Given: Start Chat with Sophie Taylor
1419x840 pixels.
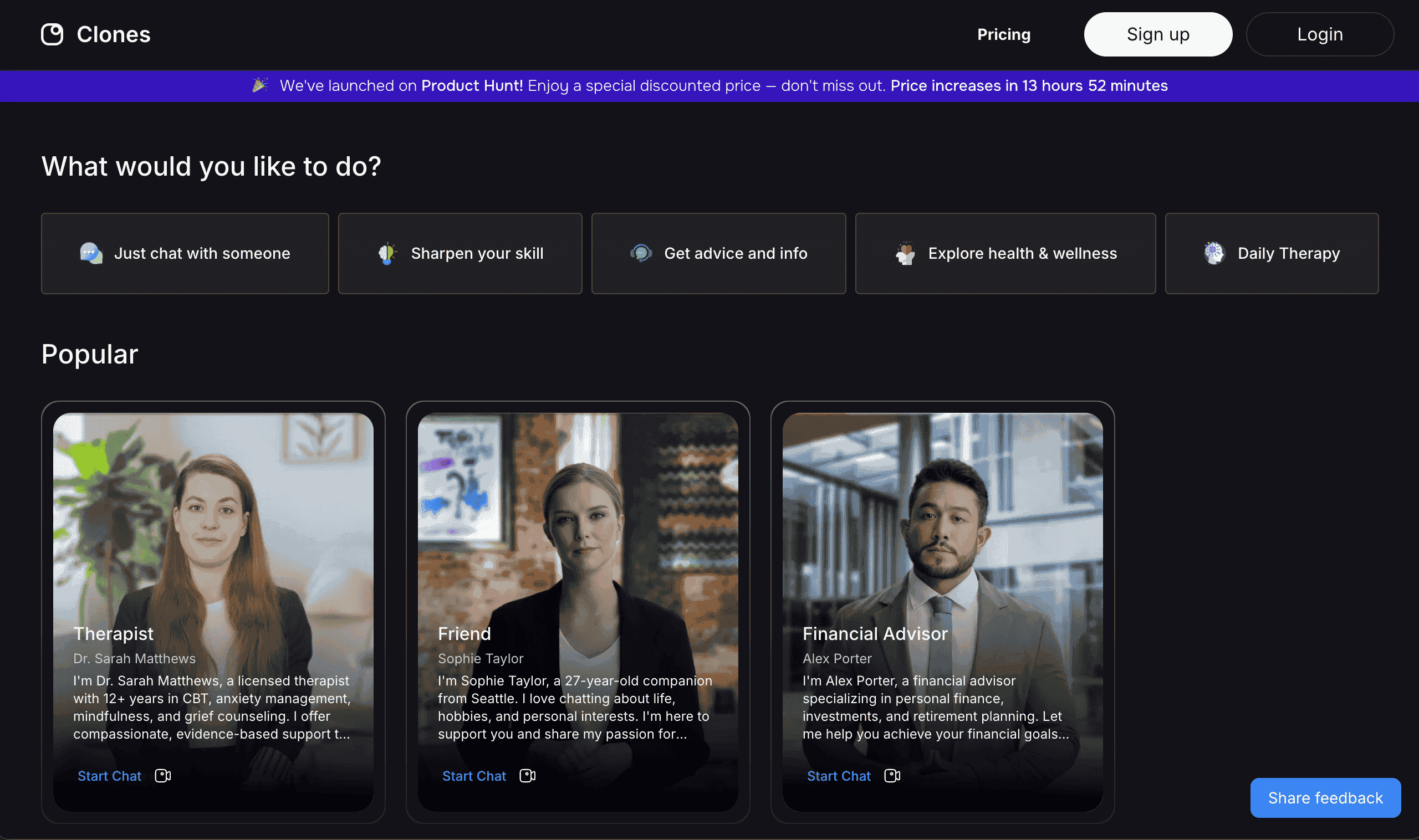Looking at the screenshot, I should pyautogui.click(x=474, y=776).
